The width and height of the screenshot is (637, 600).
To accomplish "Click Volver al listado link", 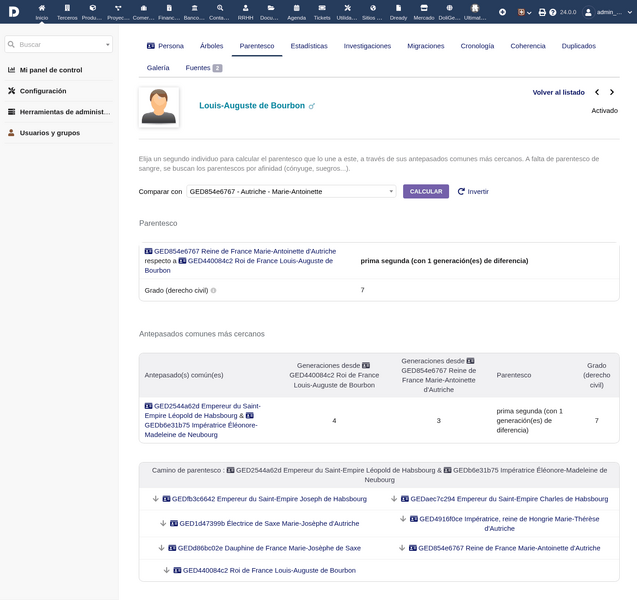I will tap(558, 92).
